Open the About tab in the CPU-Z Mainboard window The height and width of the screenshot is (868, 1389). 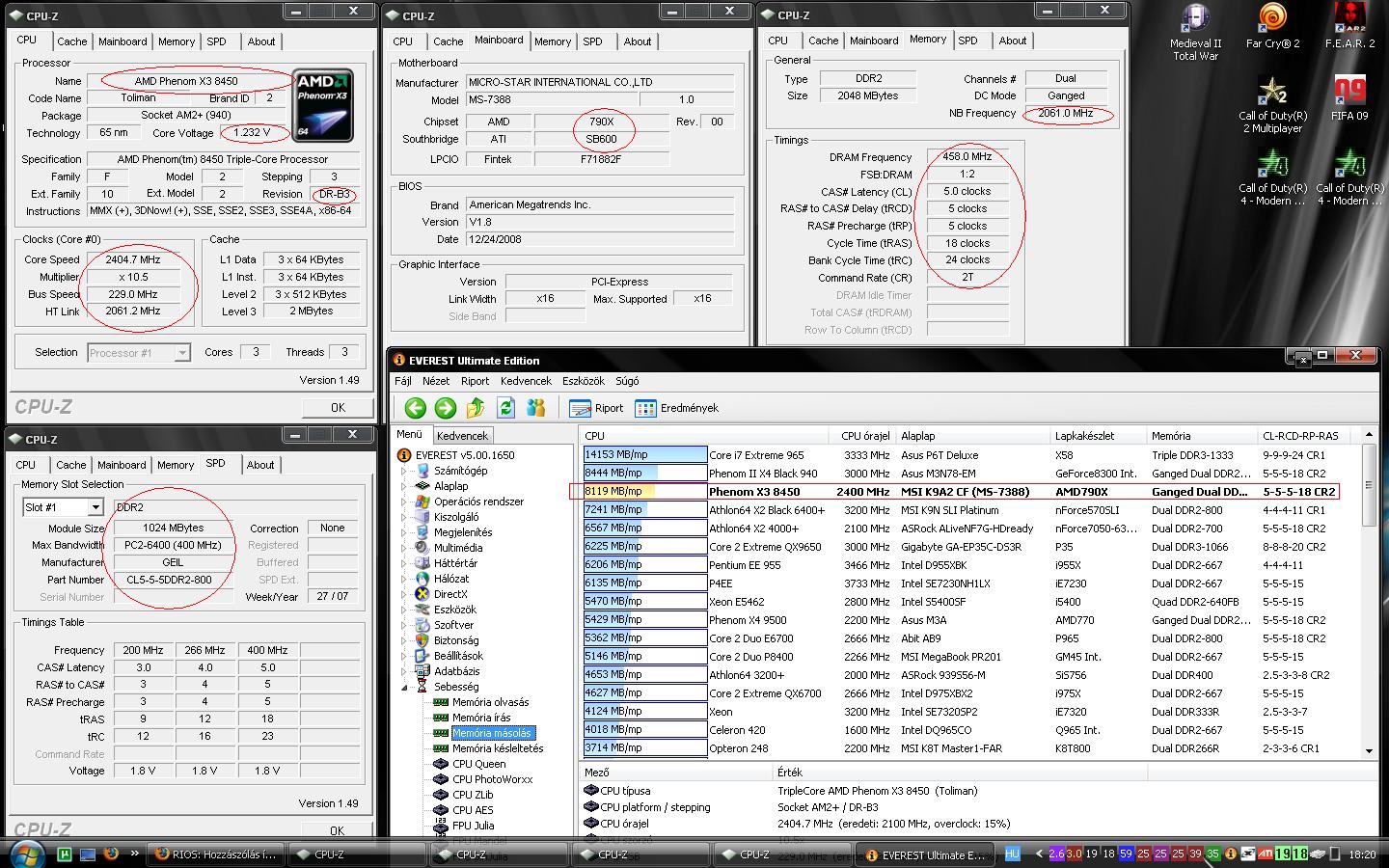click(x=638, y=41)
